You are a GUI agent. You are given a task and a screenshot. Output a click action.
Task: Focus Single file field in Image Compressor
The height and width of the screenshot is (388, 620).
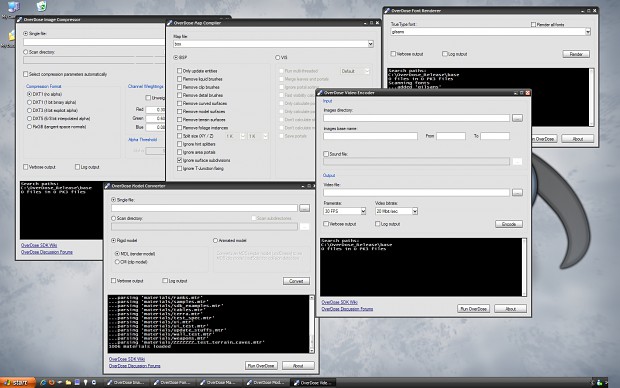94,42
